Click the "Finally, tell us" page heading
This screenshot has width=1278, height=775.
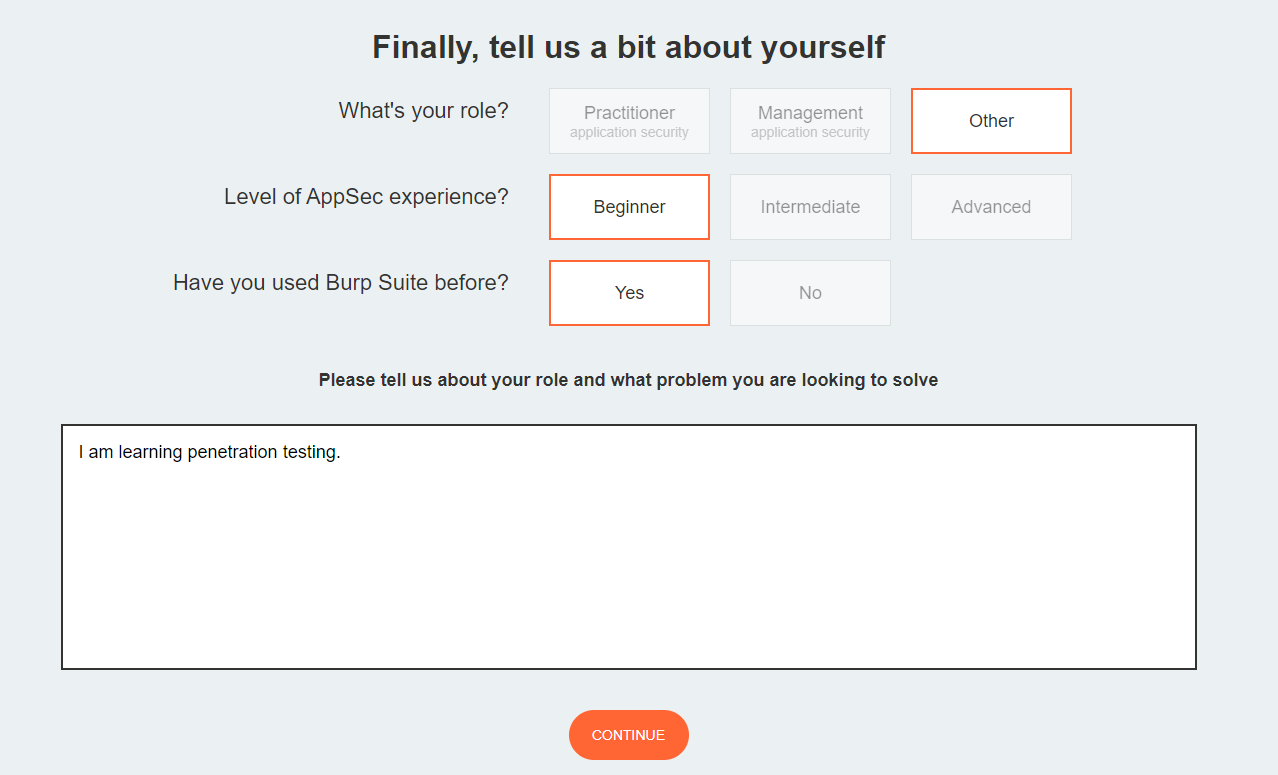click(x=628, y=47)
